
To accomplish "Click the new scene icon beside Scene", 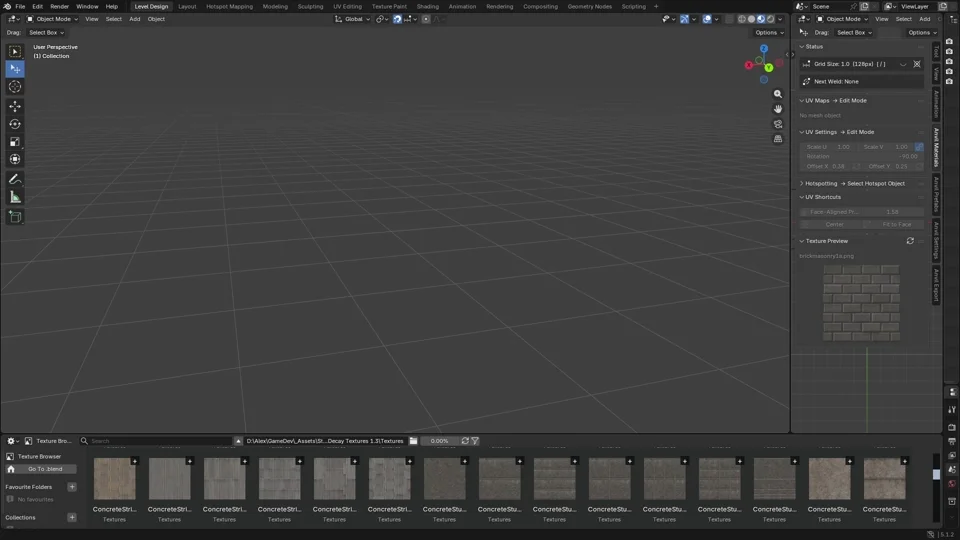I will [x=864, y=6].
